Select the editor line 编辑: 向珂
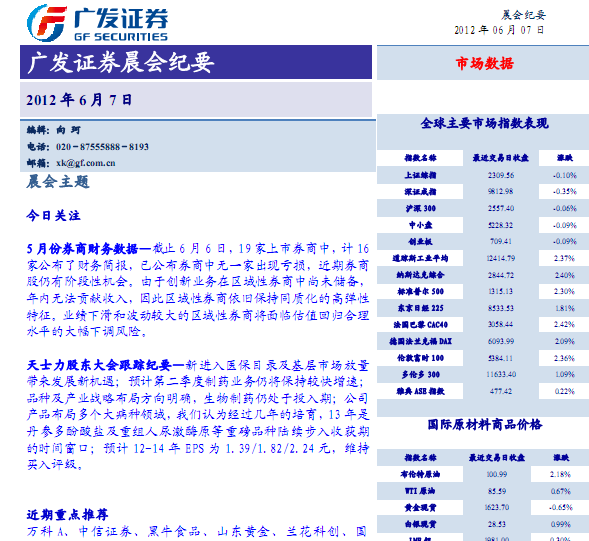 coord(53,130)
